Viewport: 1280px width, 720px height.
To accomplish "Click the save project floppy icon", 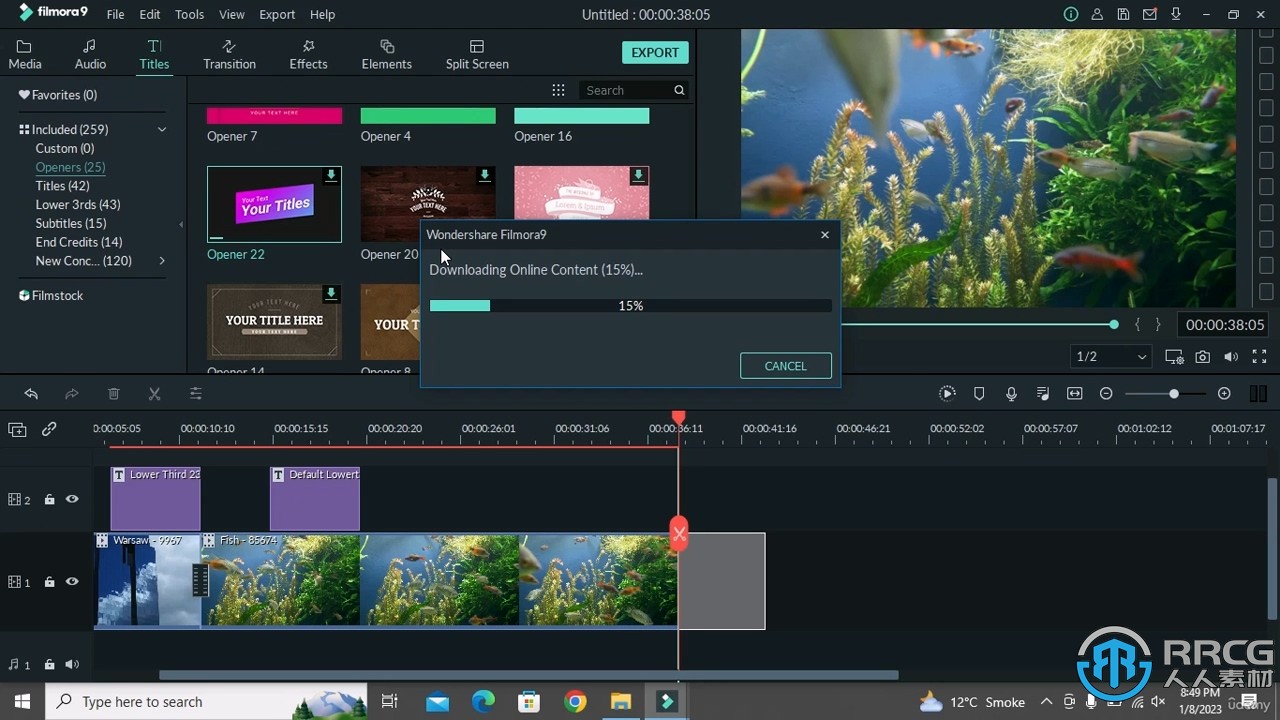I will coord(1124,15).
